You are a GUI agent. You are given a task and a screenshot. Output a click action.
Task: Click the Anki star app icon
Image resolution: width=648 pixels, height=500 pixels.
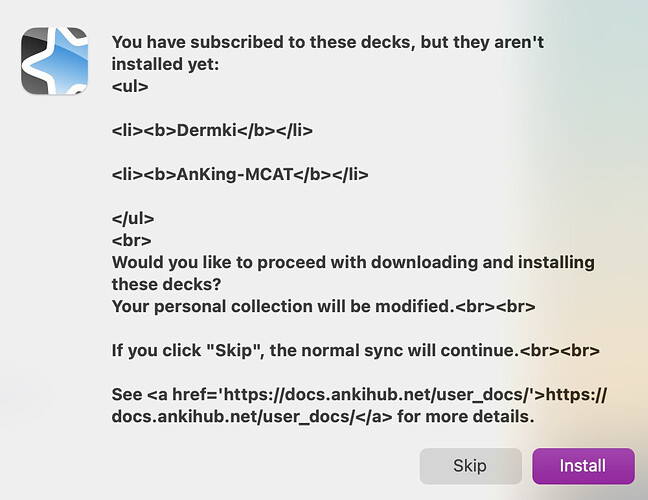coord(55,61)
